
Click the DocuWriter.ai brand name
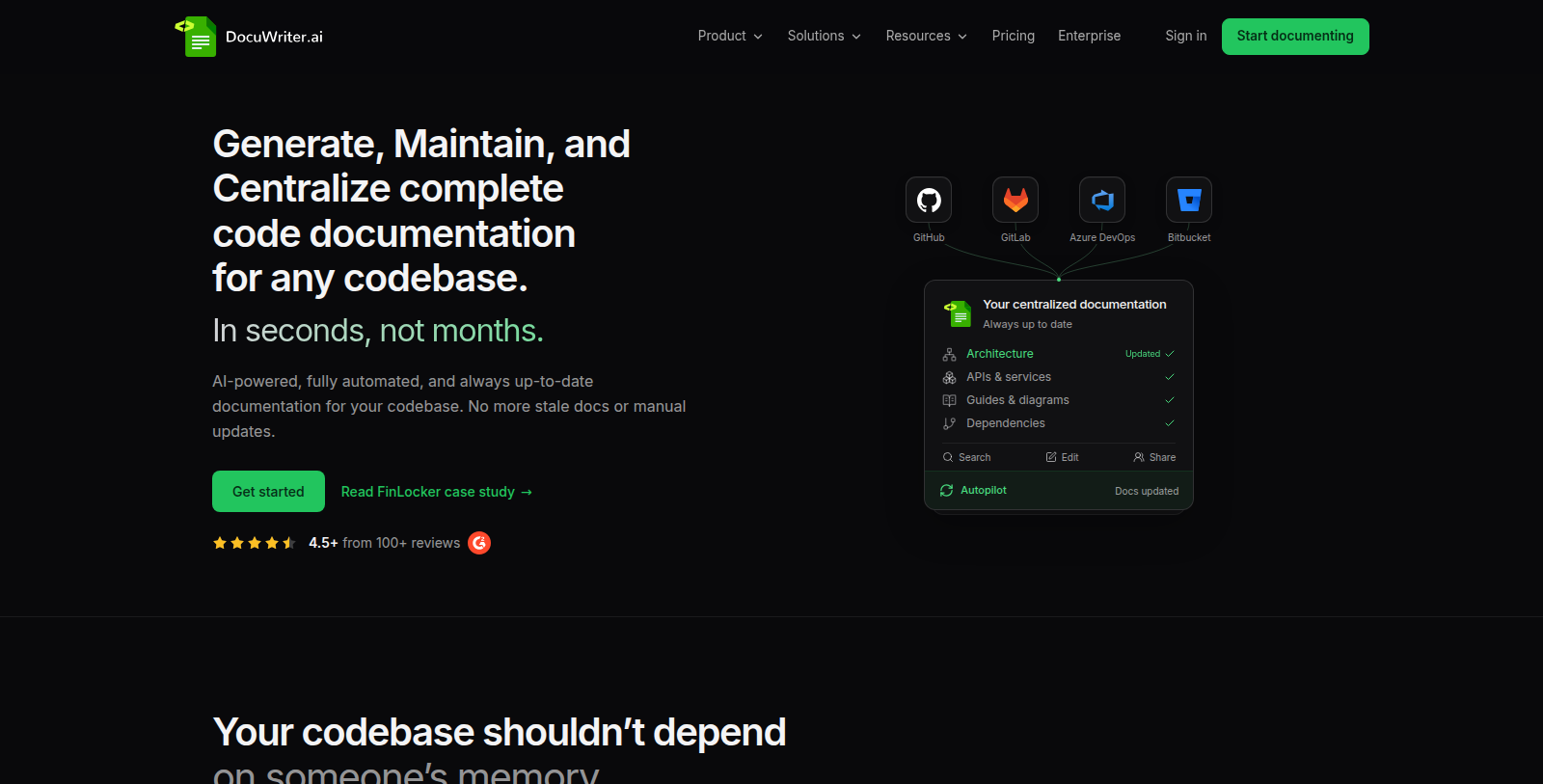pos(274,37)
